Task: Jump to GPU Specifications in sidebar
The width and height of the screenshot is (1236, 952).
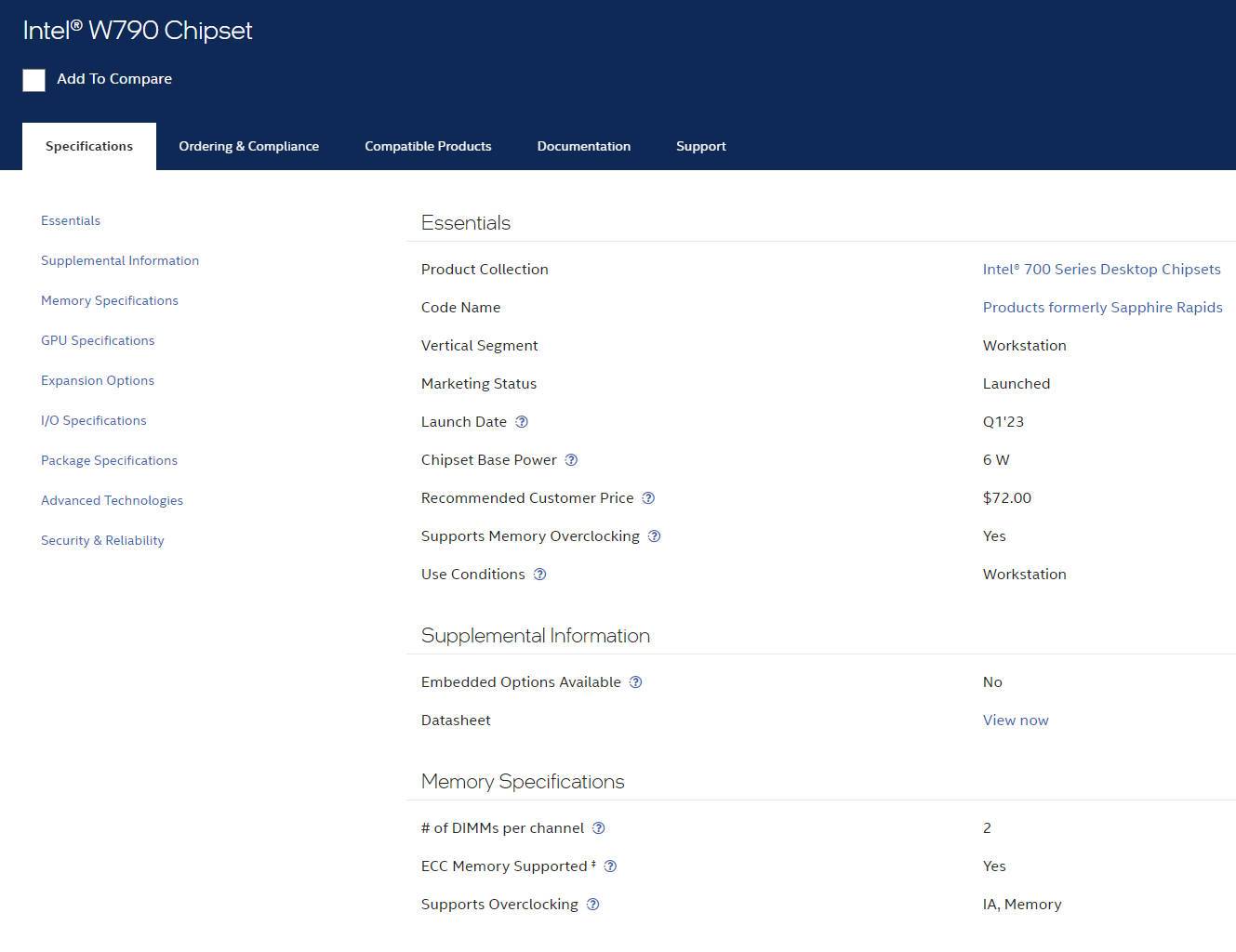Action: 98,340
